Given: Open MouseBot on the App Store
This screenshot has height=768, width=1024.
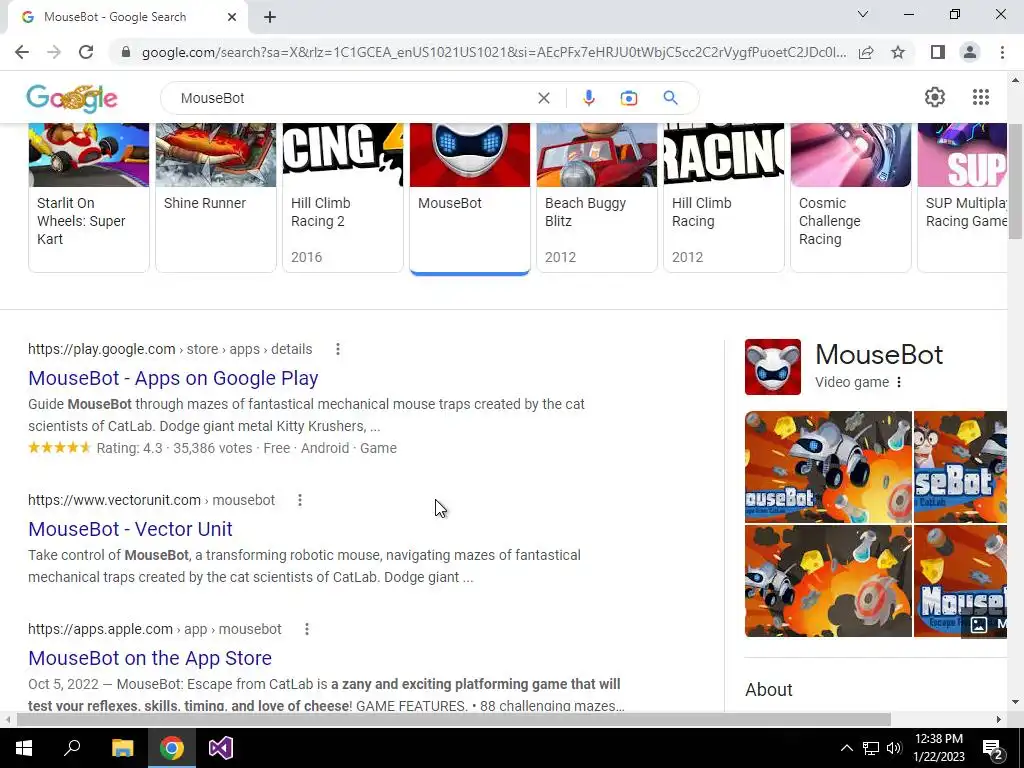Looking at the screenshot, I should pyautogui.click(x=150, y=658).
